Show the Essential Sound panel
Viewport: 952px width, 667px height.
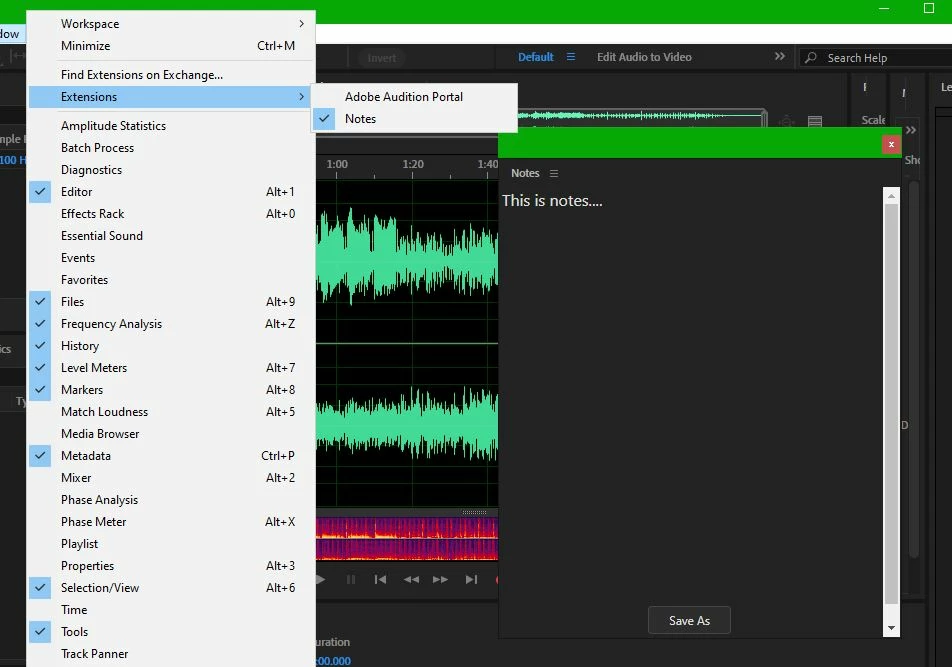[172, 235]
